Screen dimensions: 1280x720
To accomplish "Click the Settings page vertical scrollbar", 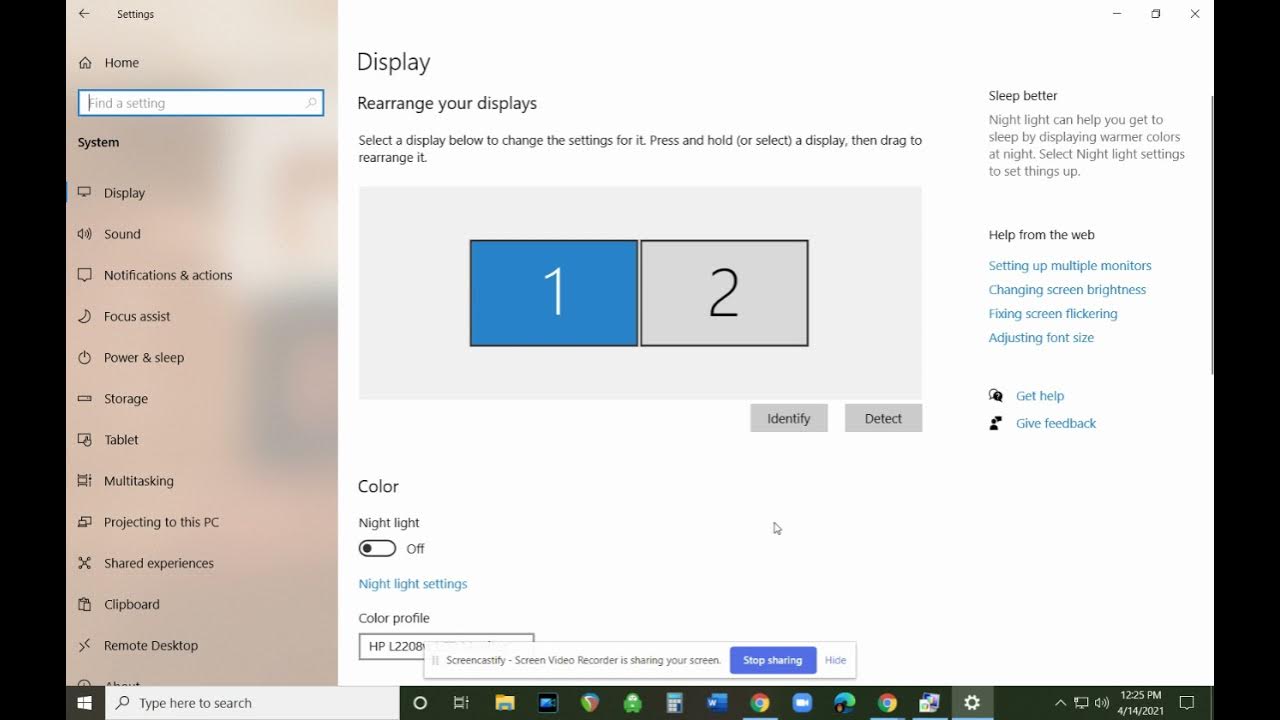I will (1211, 235).
